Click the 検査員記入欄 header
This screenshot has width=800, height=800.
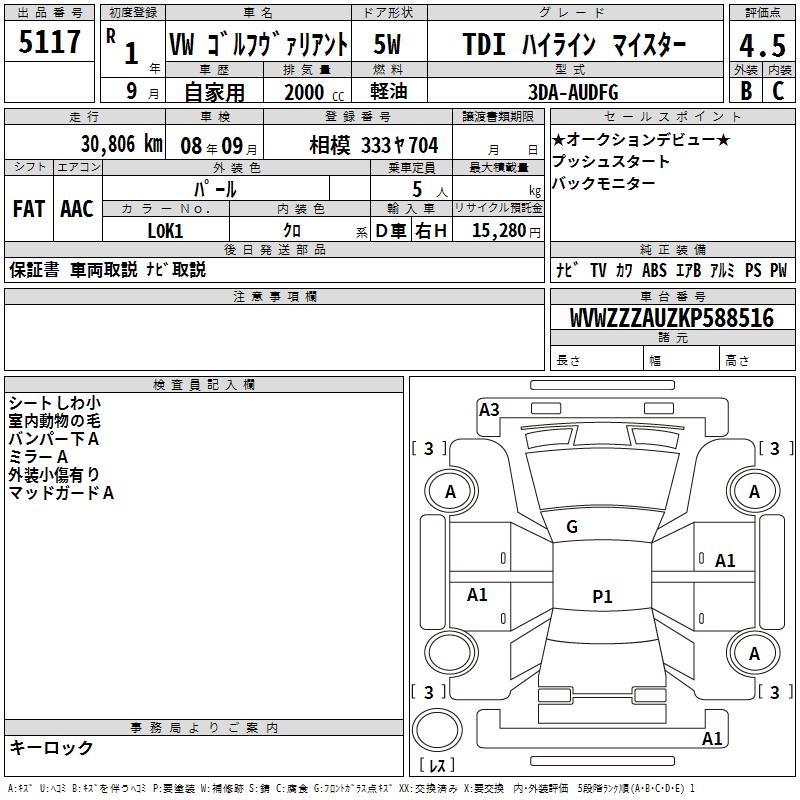(x=204, y=385)
